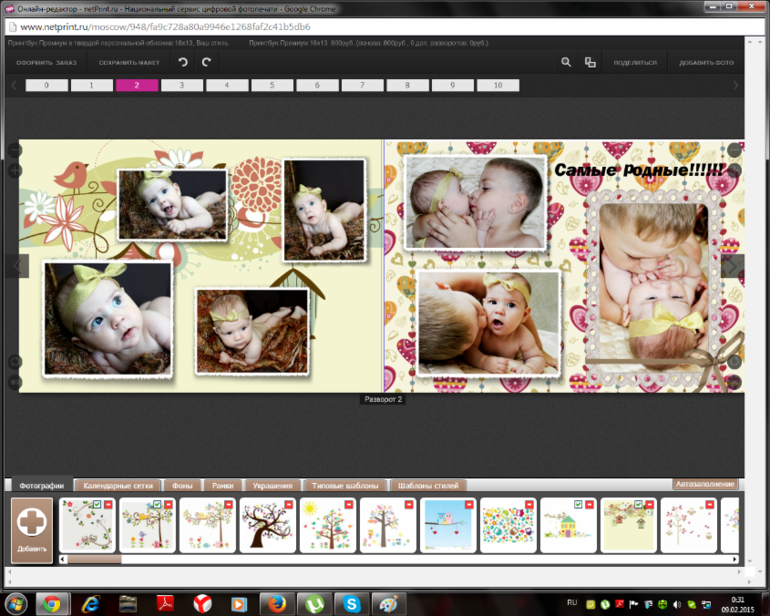Toggle the checkmark on first thumbnail
The height and width of the screenshot is (616, 770).
pos(97,505)
